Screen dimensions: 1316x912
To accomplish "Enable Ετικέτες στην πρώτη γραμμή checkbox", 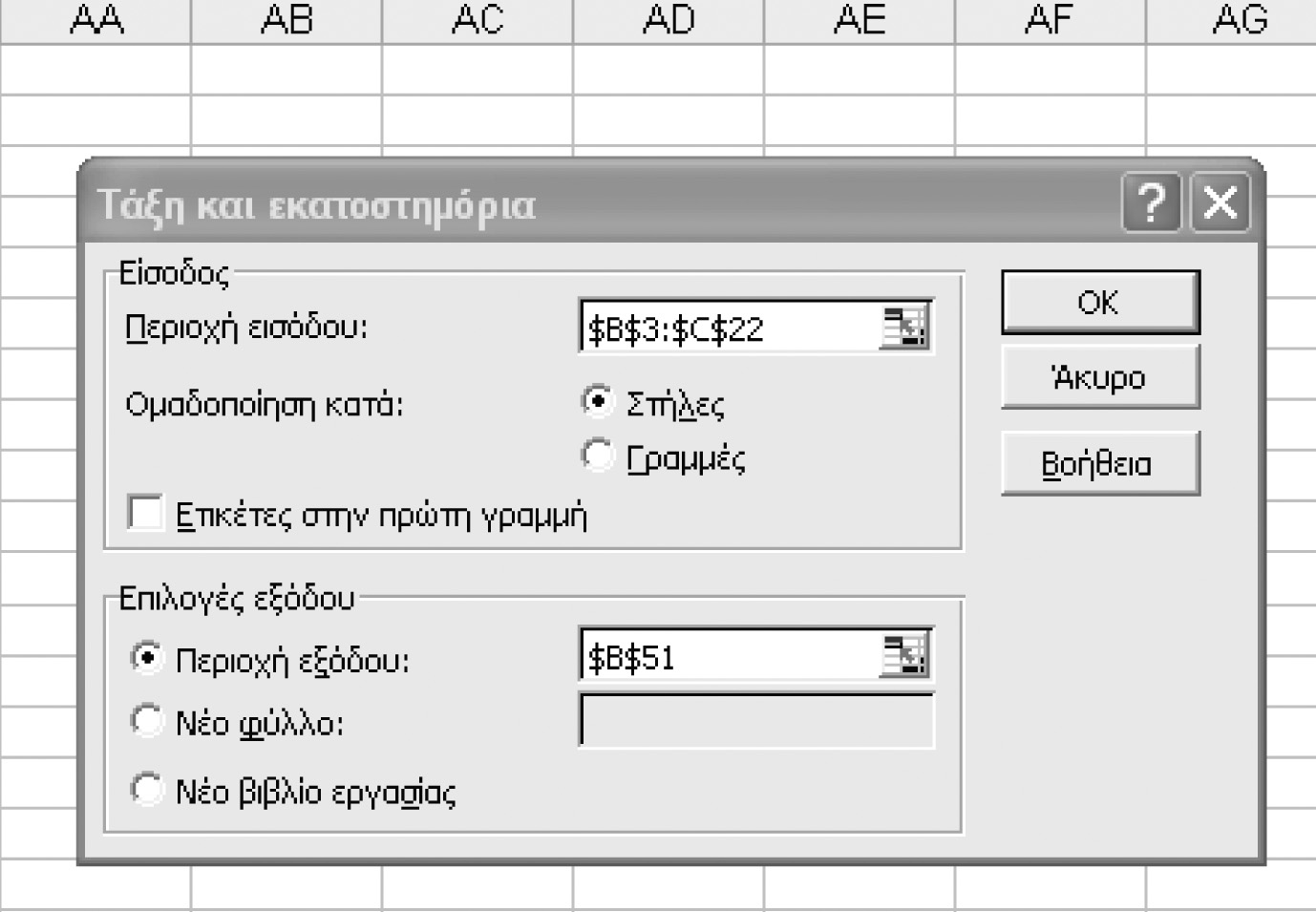I will (145, 513).
